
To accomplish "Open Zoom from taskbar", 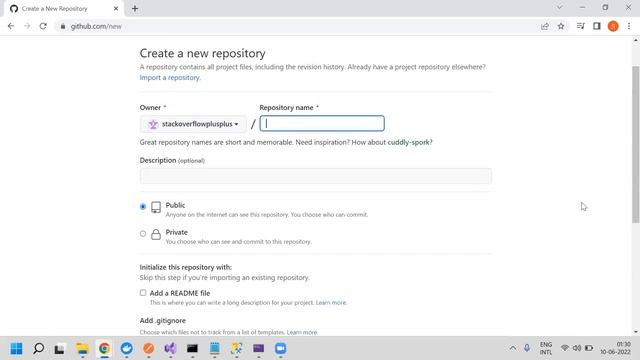I will (x=280, y=349).
